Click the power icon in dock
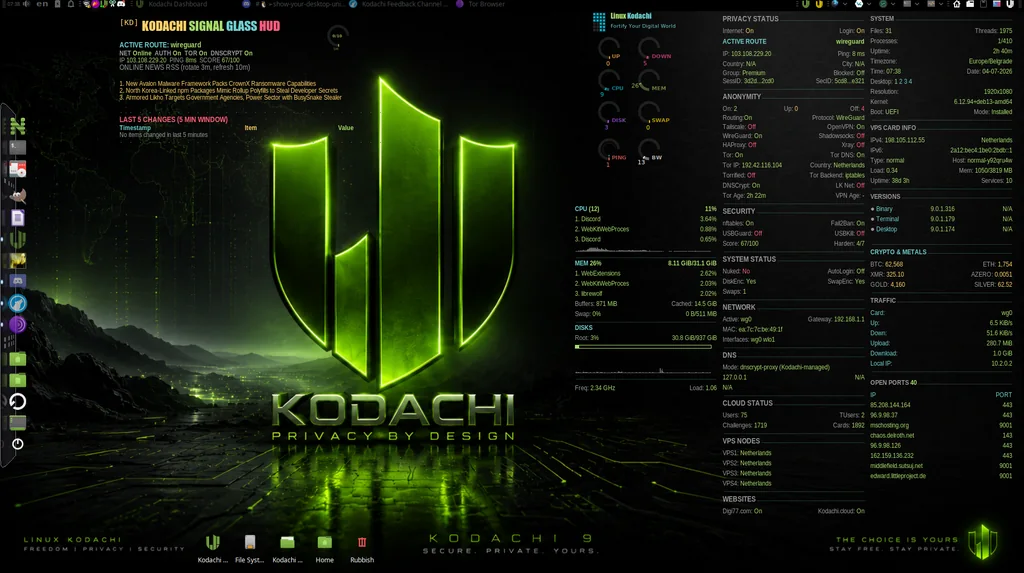1024x573 pixels. [18, 444]
